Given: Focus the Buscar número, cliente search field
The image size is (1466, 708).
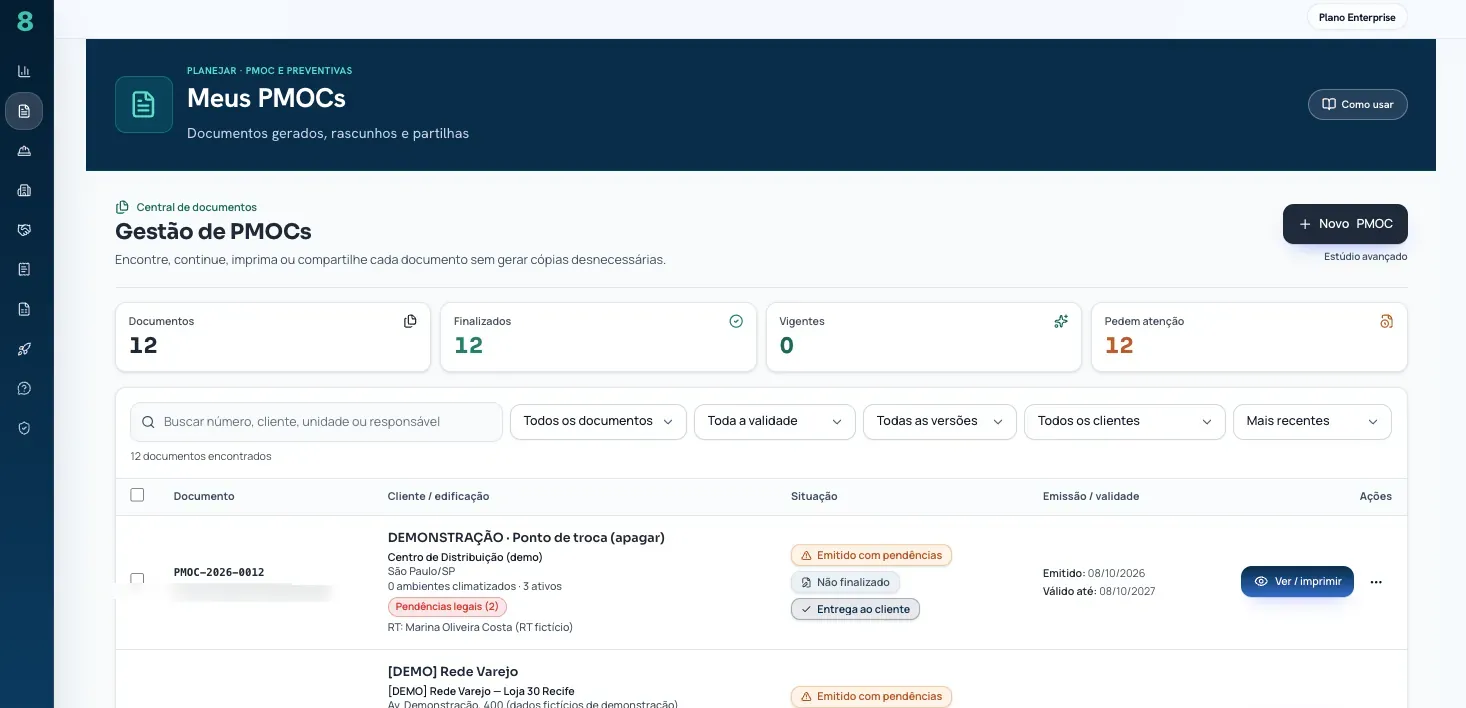Looking at the screenshot, I should [316, 422].
